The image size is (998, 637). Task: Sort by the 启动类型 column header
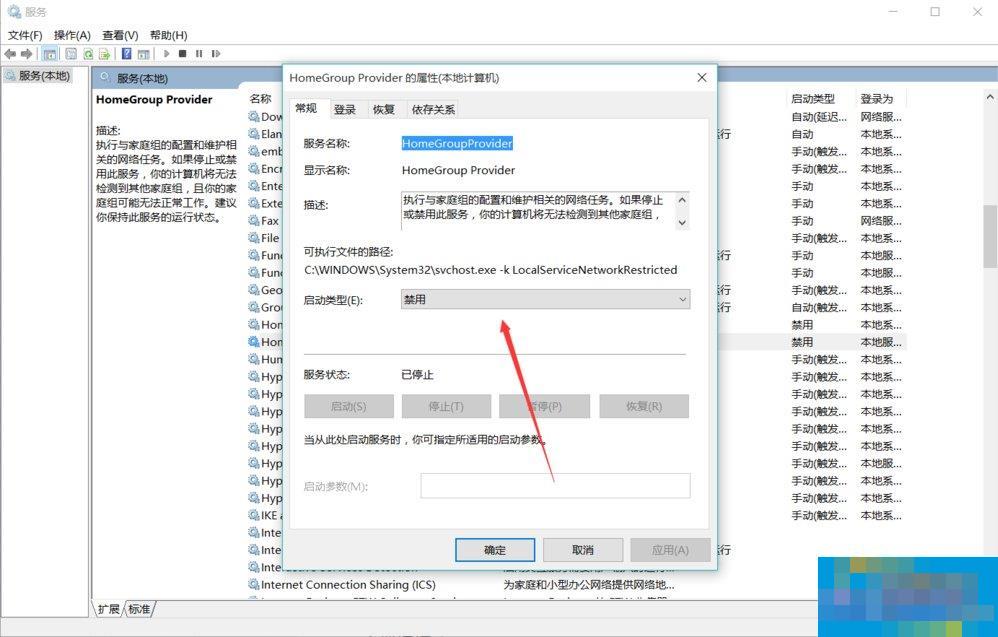coord(813,99)
